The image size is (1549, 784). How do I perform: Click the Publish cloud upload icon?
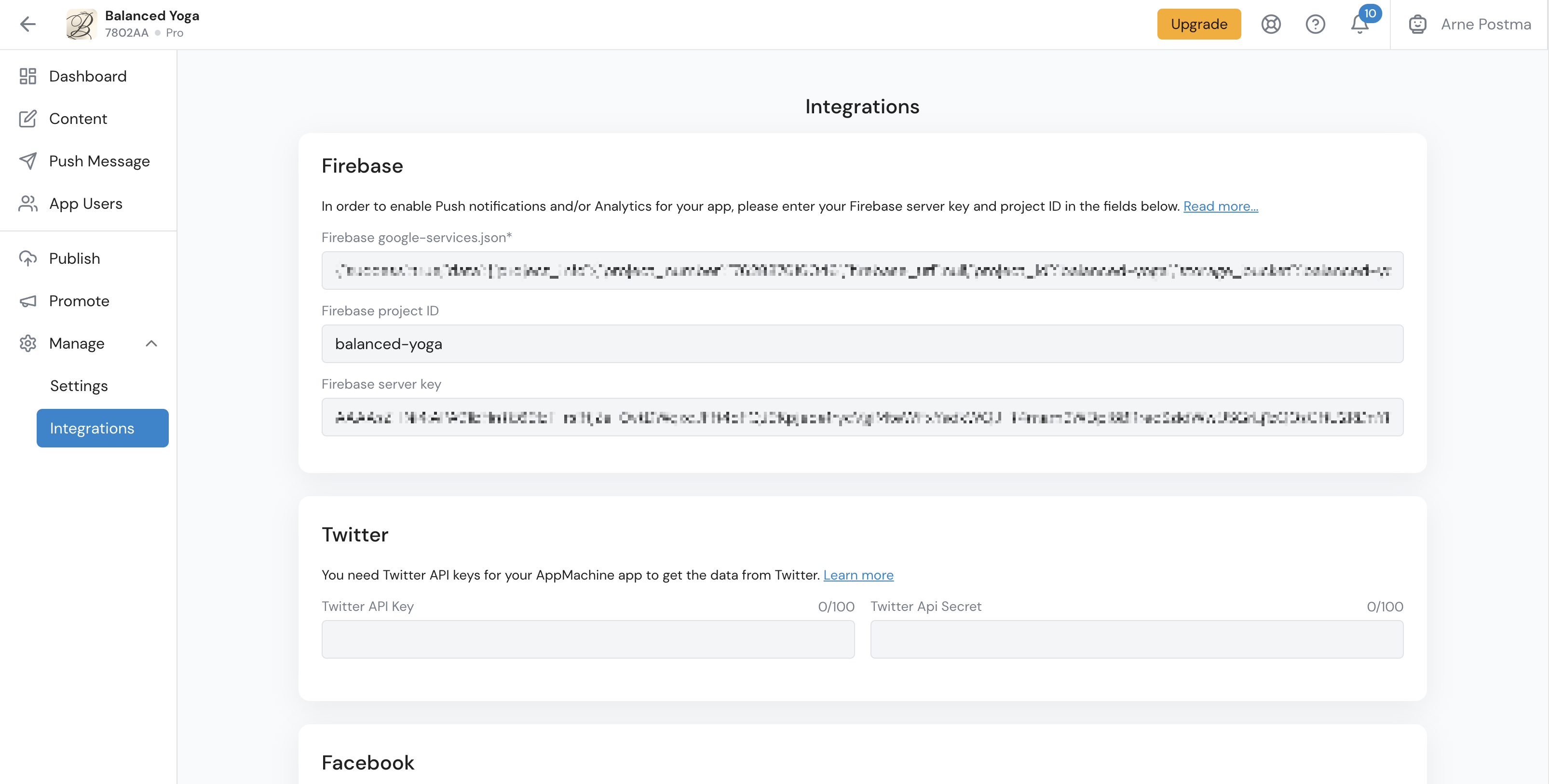27,258
